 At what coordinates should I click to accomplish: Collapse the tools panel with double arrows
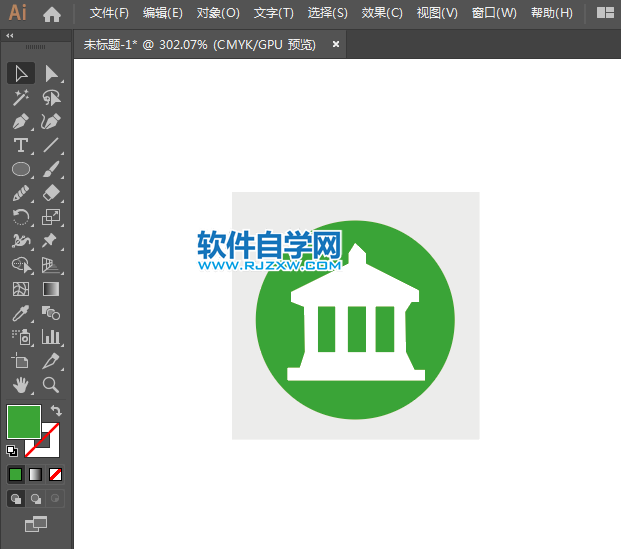pyautogui.click(x=10, y=35)
